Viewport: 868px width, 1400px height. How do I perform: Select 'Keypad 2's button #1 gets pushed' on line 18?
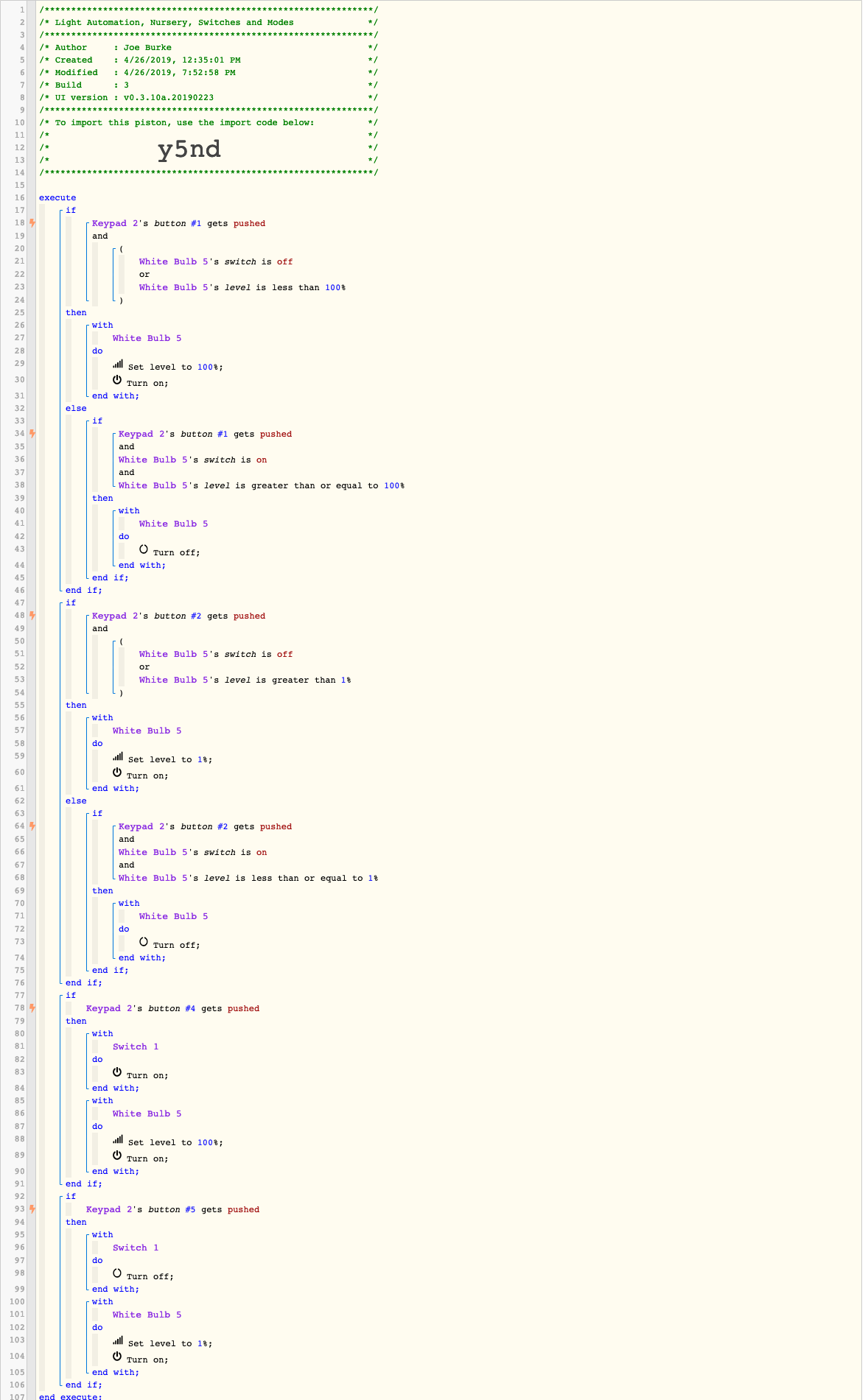click(x=178, y=223)
